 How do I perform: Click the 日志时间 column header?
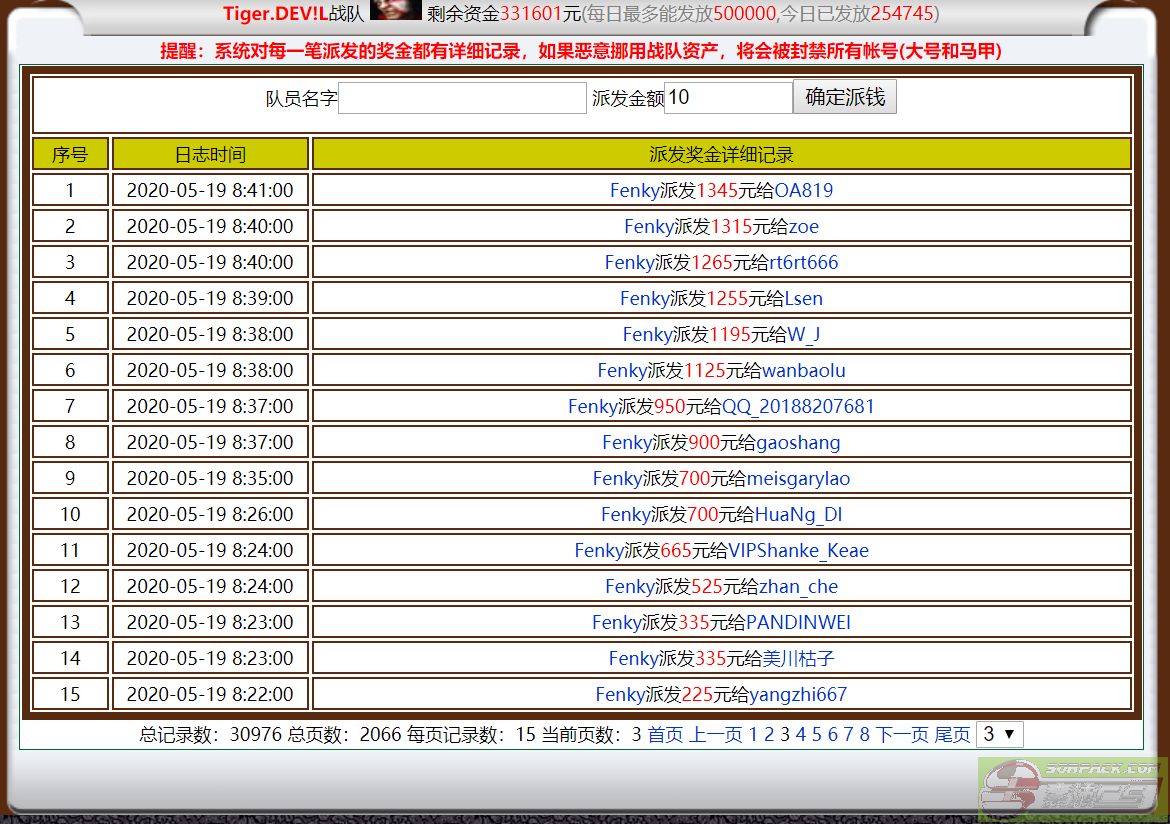click(x=210, y=154)
